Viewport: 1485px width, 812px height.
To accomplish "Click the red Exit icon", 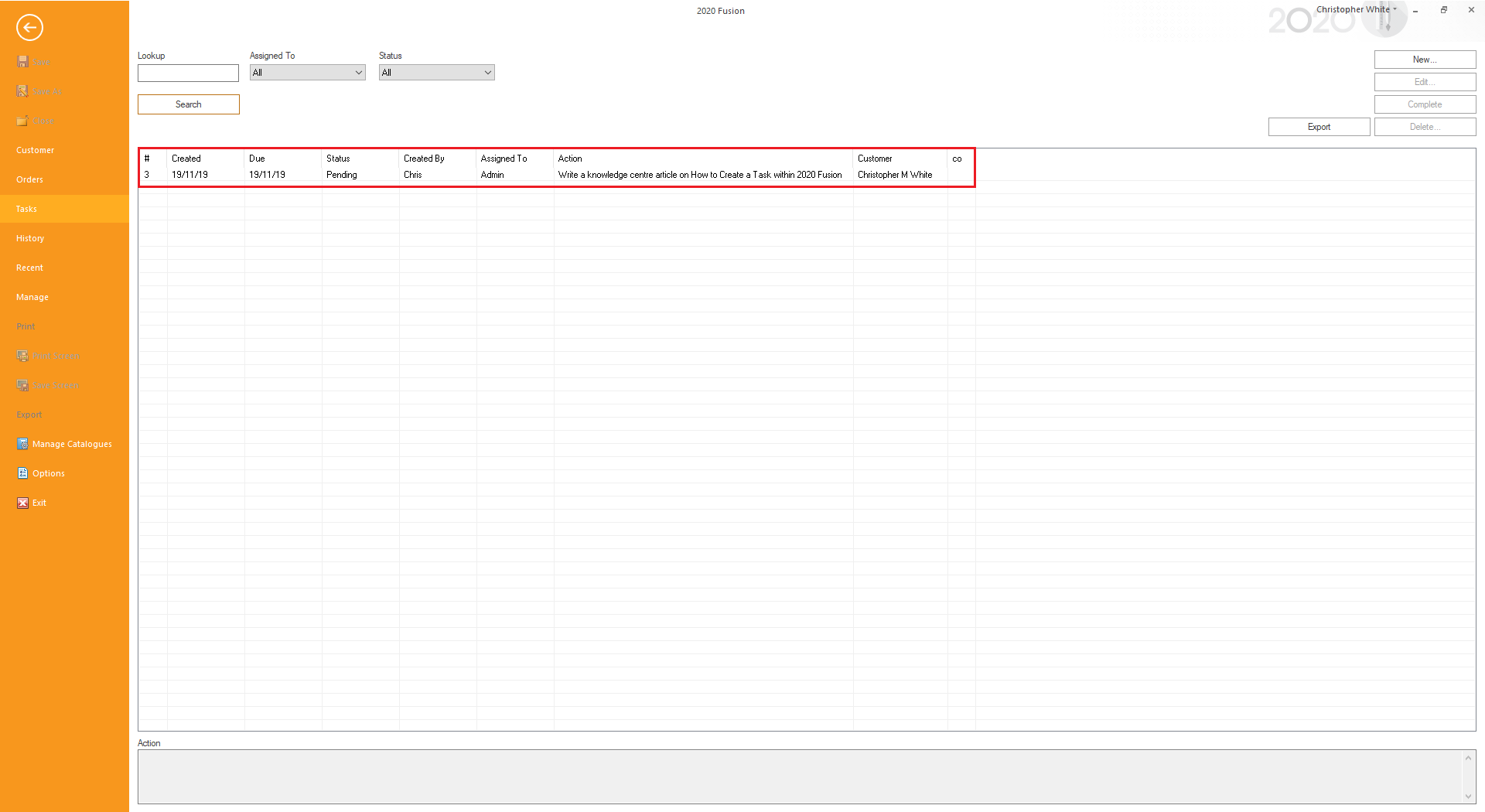I will pyautogui.click(x=22, y=502).
